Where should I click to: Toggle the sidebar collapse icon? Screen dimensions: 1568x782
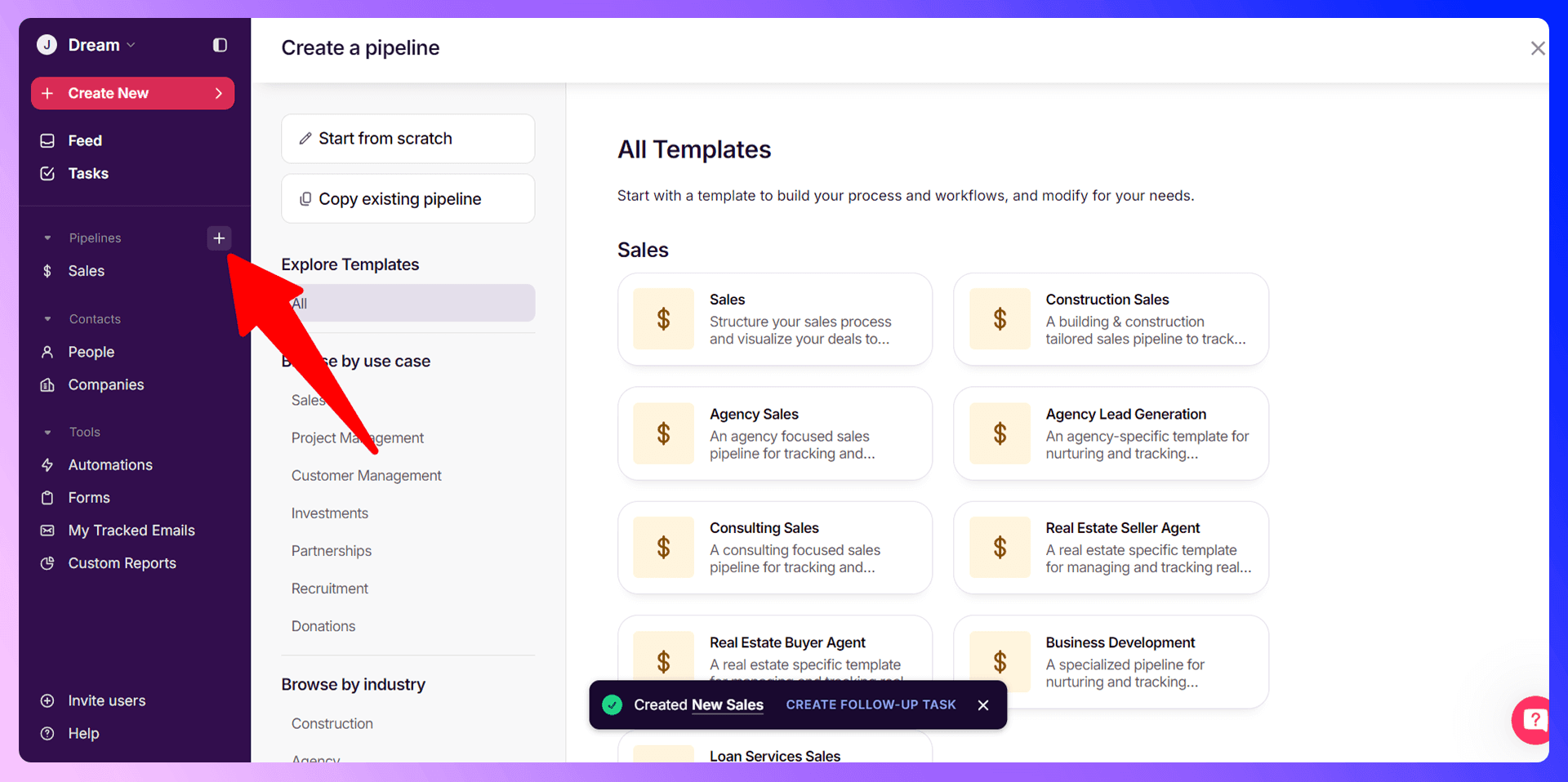point(220,45)
